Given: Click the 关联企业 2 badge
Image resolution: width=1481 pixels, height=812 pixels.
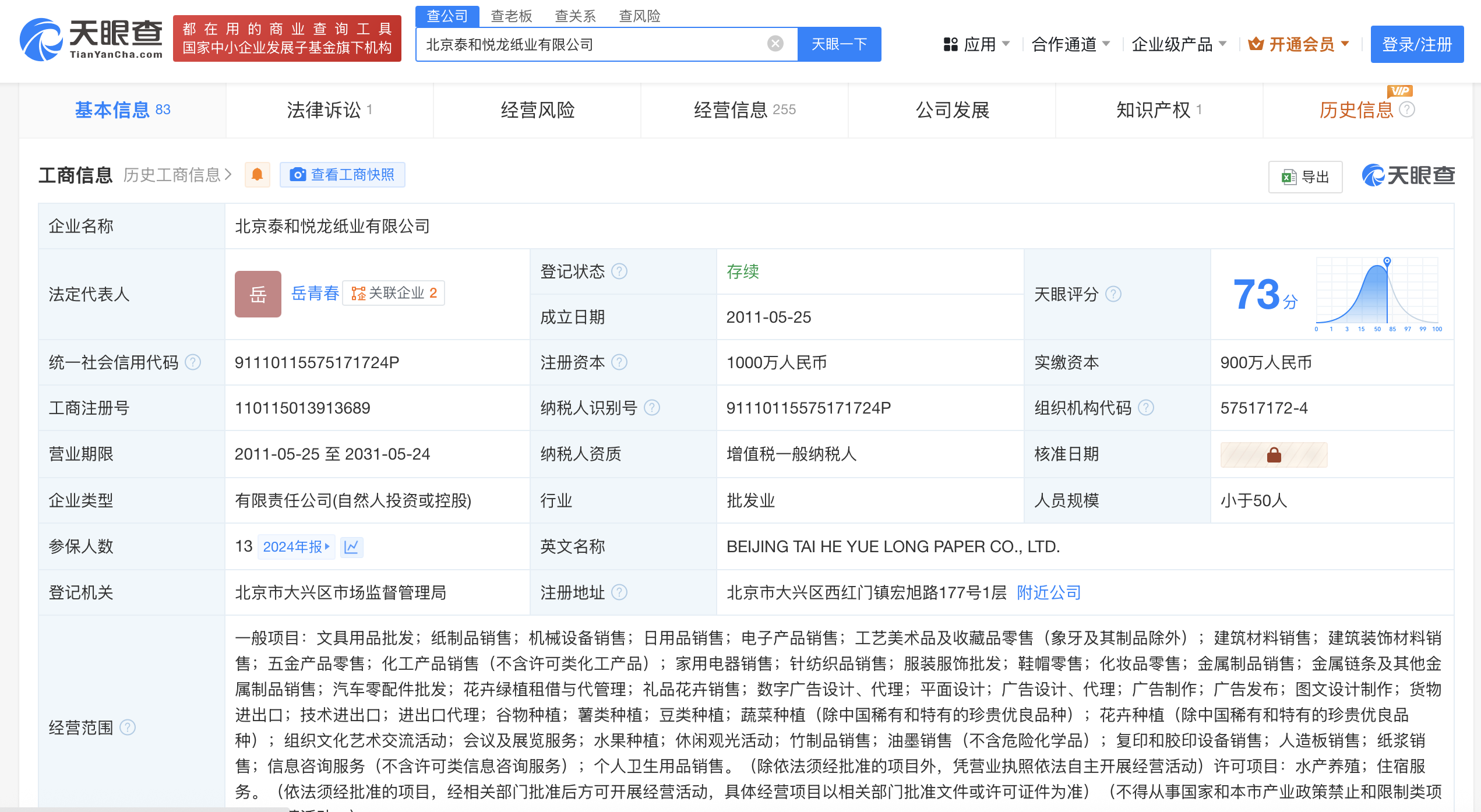Looking at the screenshot, I should 394,293.
